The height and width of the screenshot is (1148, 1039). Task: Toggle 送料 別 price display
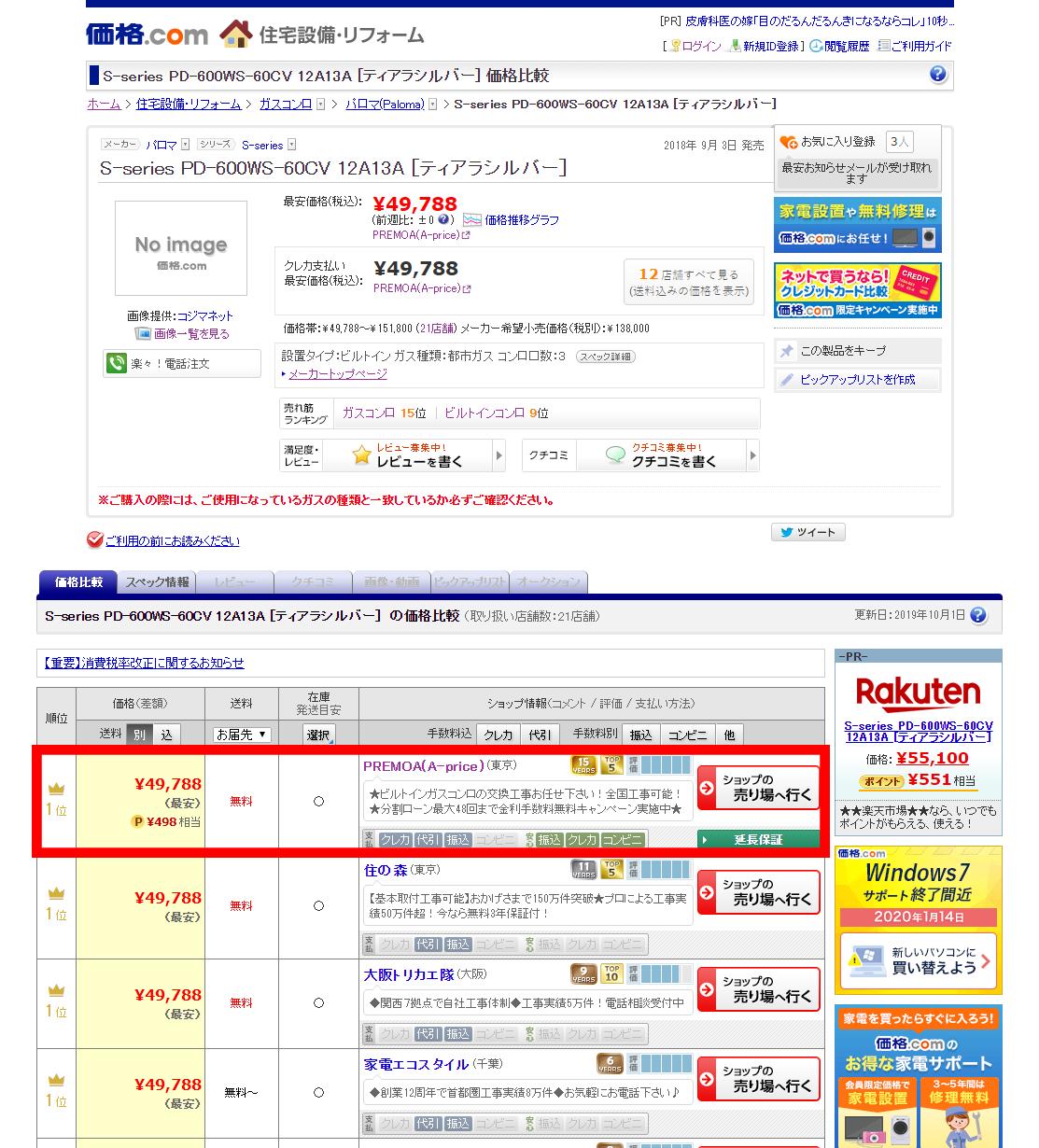pos(138,735)
